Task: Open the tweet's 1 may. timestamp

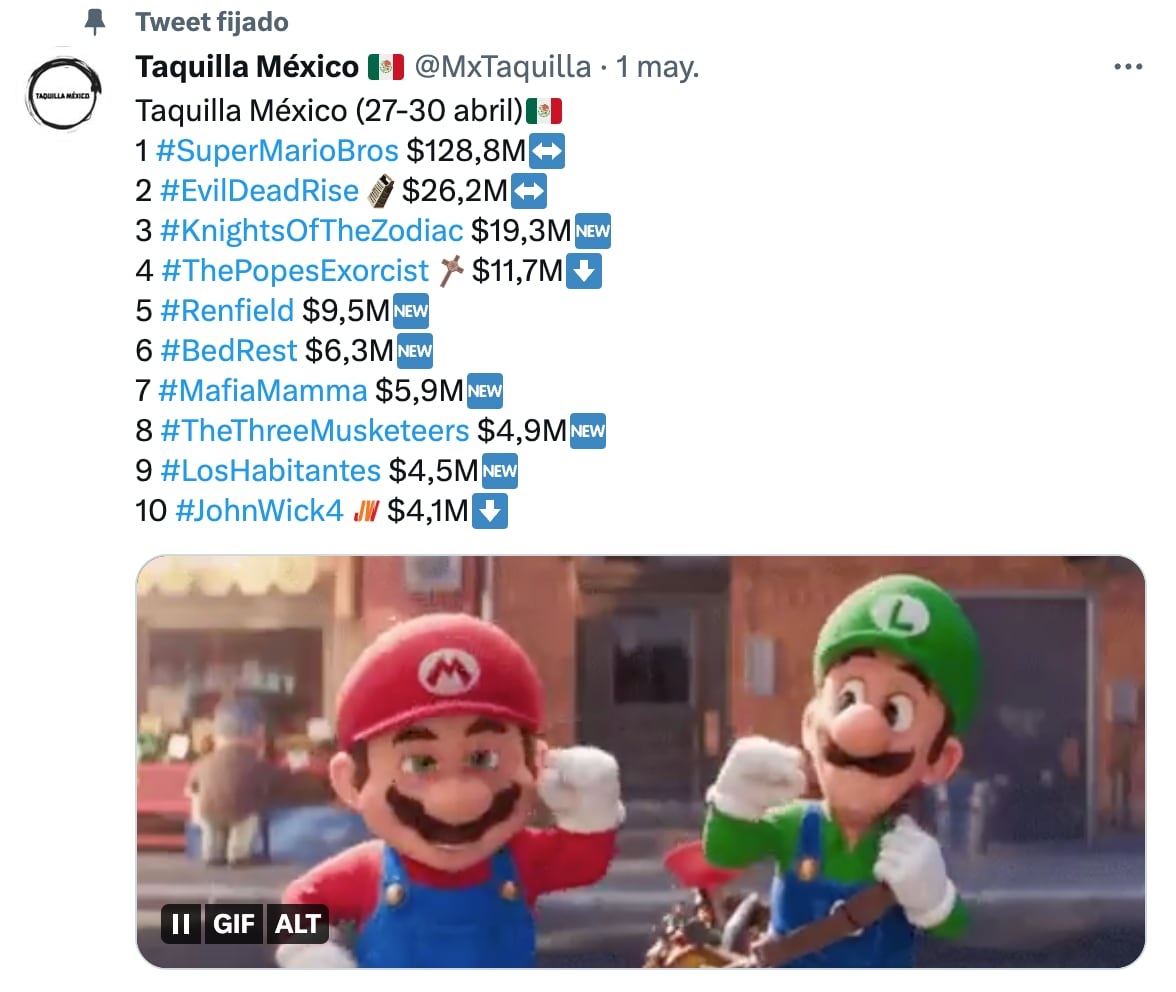Action: point(657,67)
